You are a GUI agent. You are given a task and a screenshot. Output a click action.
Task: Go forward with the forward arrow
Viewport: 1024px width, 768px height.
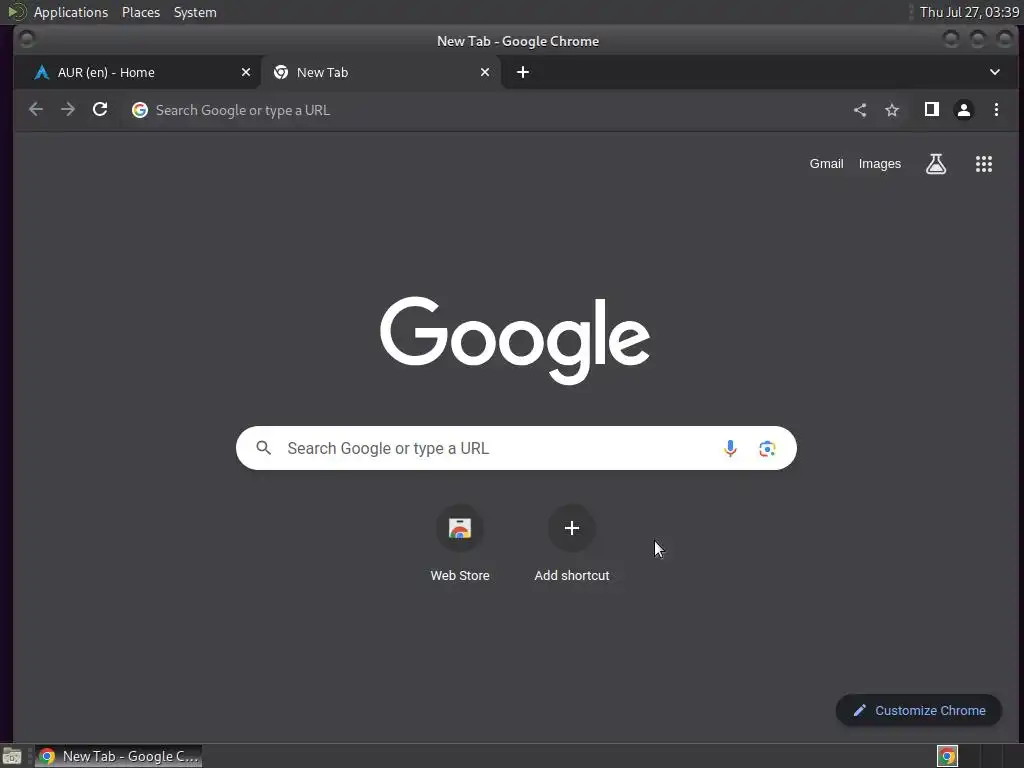[x=68, y=110]
